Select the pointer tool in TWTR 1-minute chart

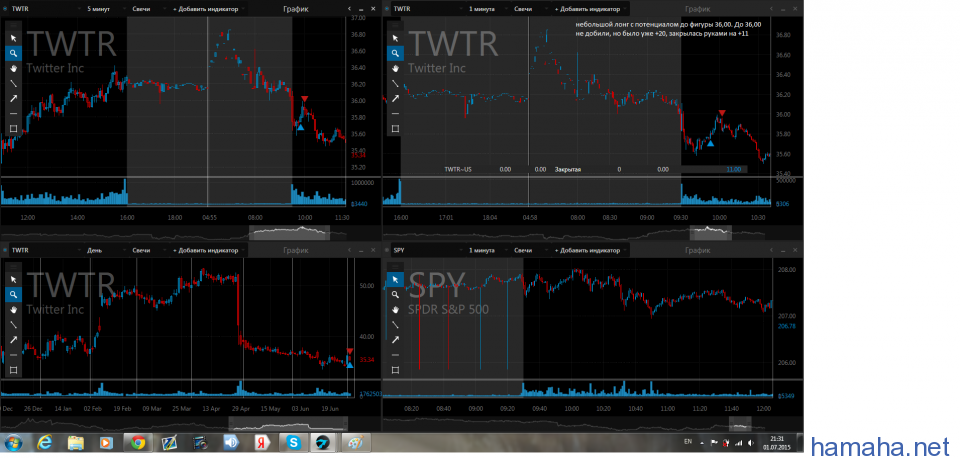pos(395,37)
